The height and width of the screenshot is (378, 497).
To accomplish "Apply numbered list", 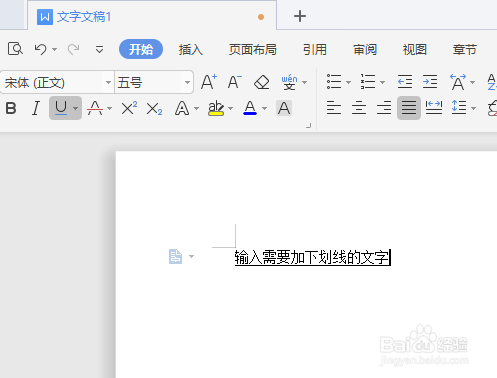I will 368,82.
